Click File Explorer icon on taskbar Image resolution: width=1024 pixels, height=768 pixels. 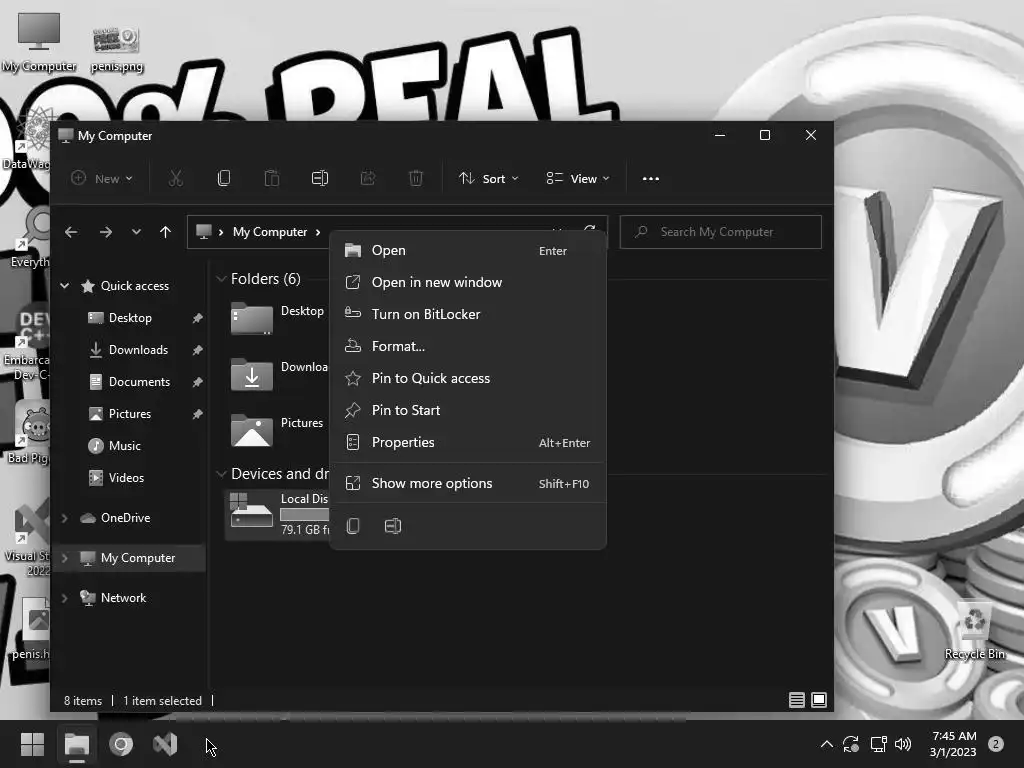pyautogui.click(x=76, y=744)
